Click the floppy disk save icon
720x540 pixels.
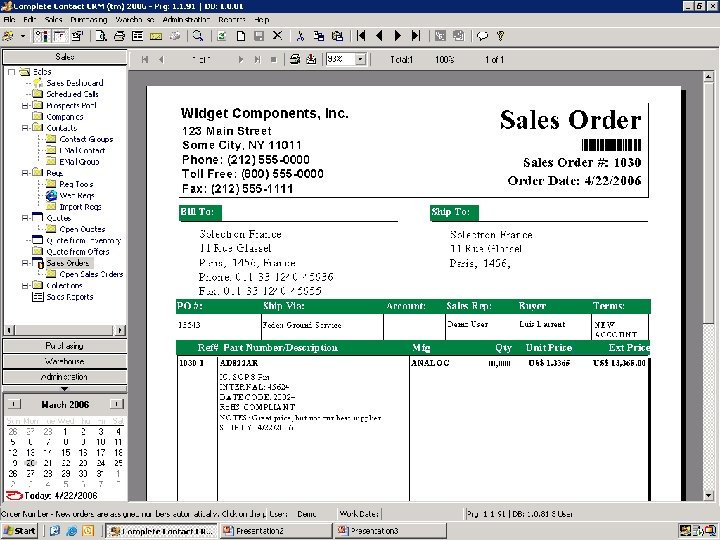tap(259, 36)
